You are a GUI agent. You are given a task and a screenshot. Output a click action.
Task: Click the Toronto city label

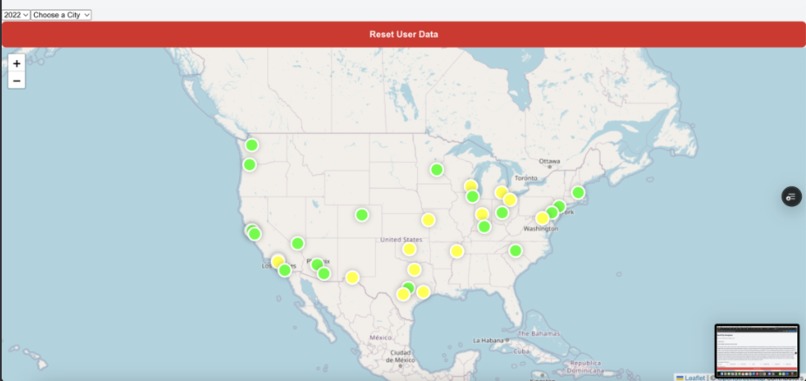pos(526,178)
